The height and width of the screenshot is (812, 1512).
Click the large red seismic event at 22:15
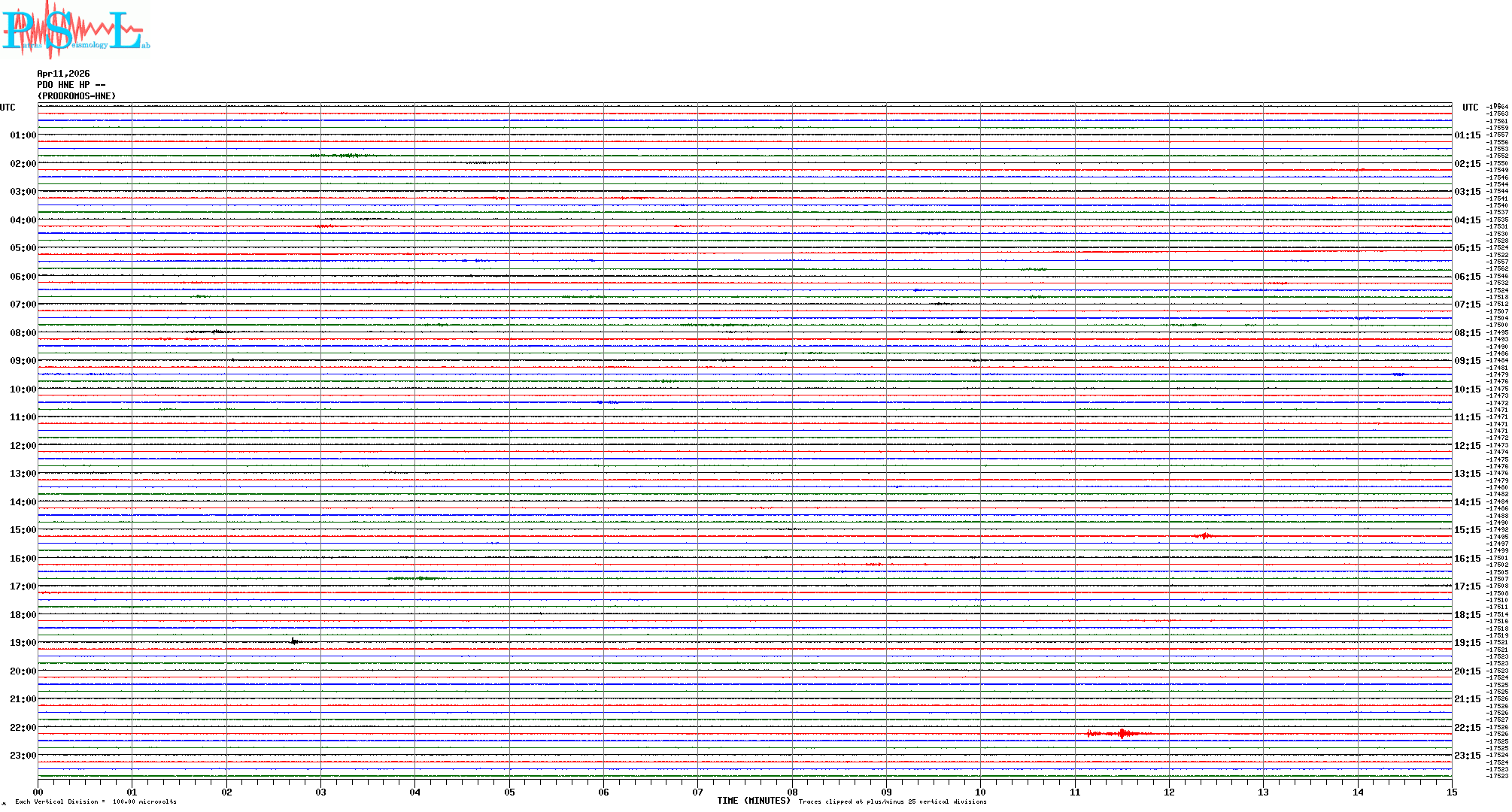coord(1121,734)
